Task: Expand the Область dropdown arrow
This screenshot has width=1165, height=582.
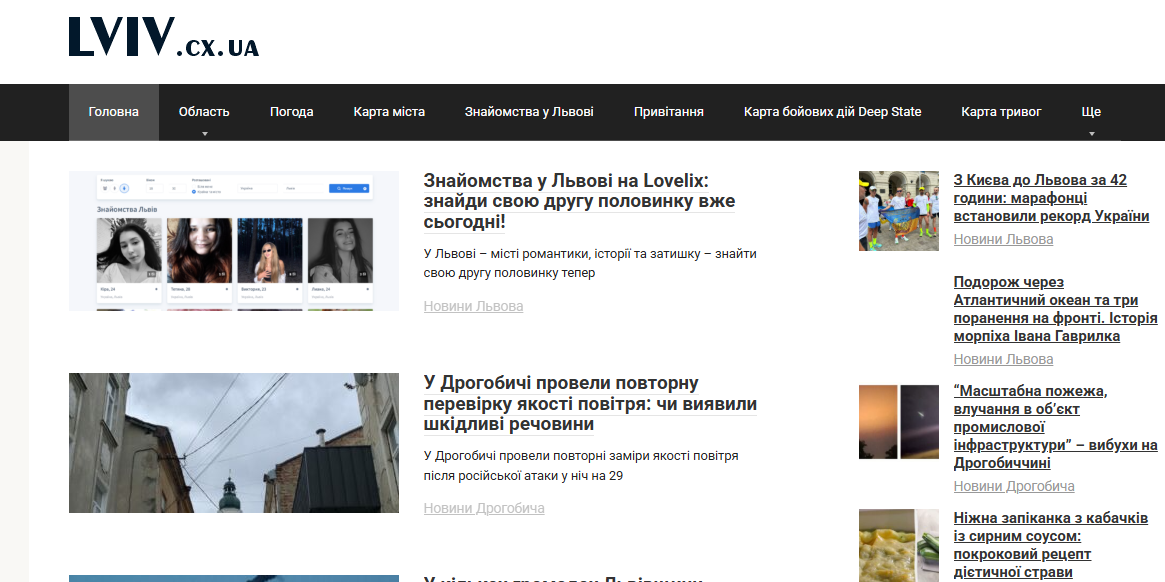Action: (x=204, y=135)
